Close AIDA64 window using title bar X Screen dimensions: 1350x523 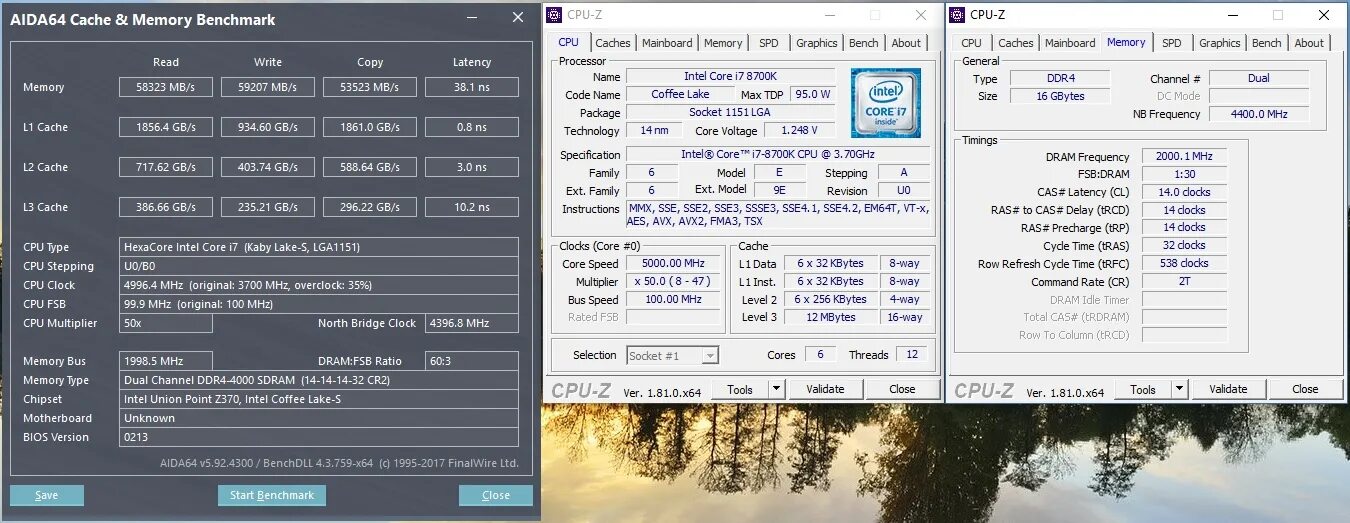[x=517, y=17]
